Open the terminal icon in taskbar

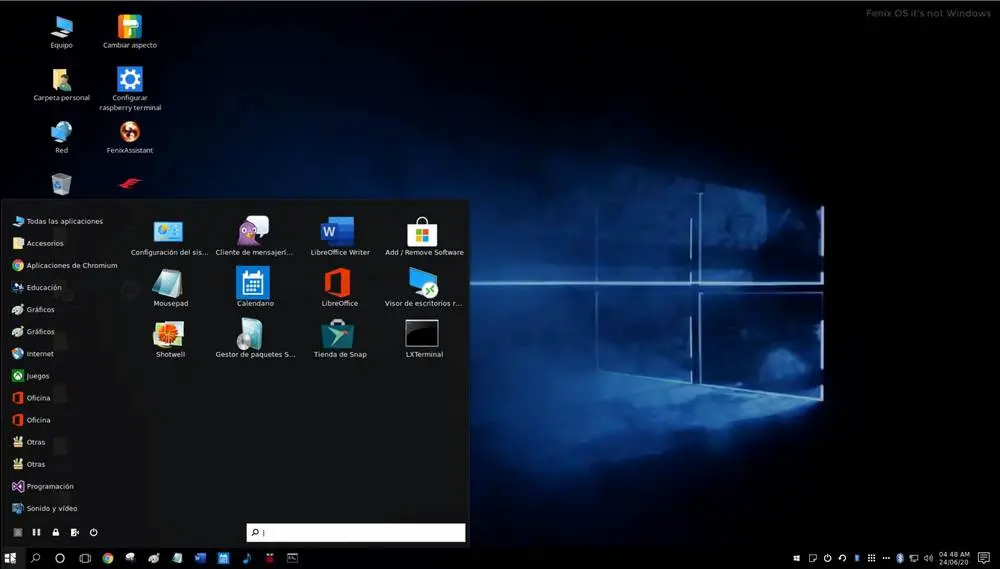coord(292,558)
